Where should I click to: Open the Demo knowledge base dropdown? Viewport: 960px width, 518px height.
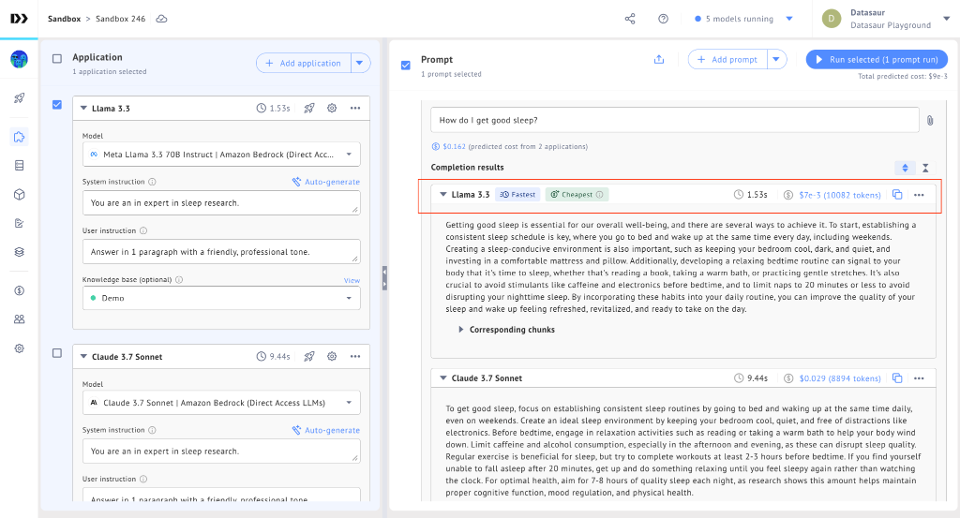pyautogui.click(x=221, y=298)
